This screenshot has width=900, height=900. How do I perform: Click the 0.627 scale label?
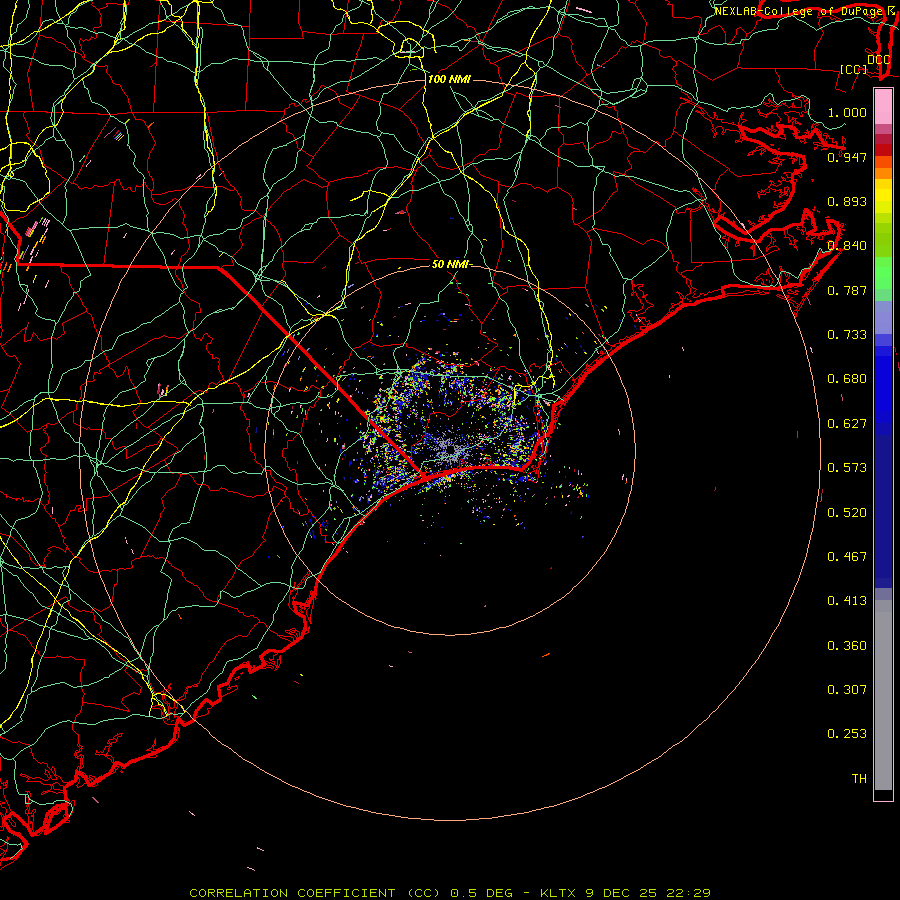847,424
